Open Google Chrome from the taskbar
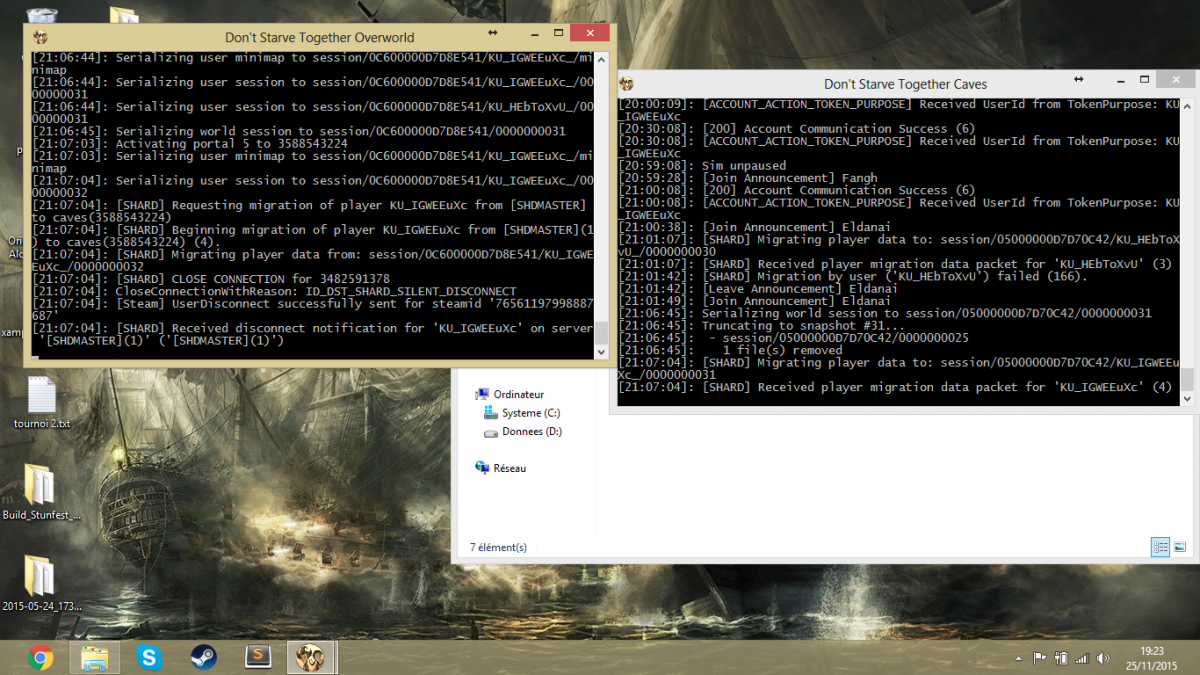This screenshot has height=675, width=1200. pos(41,657)
